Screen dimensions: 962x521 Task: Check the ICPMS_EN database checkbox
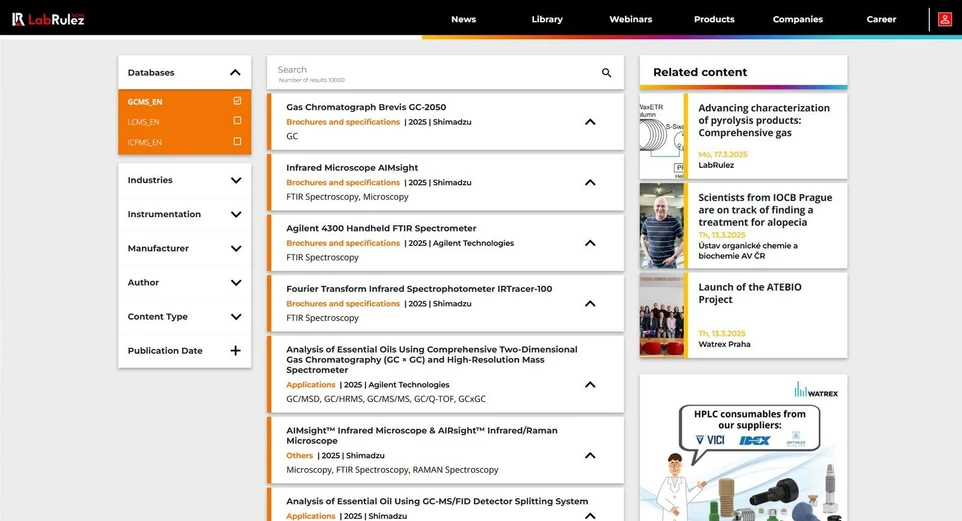tap(237, 141)
